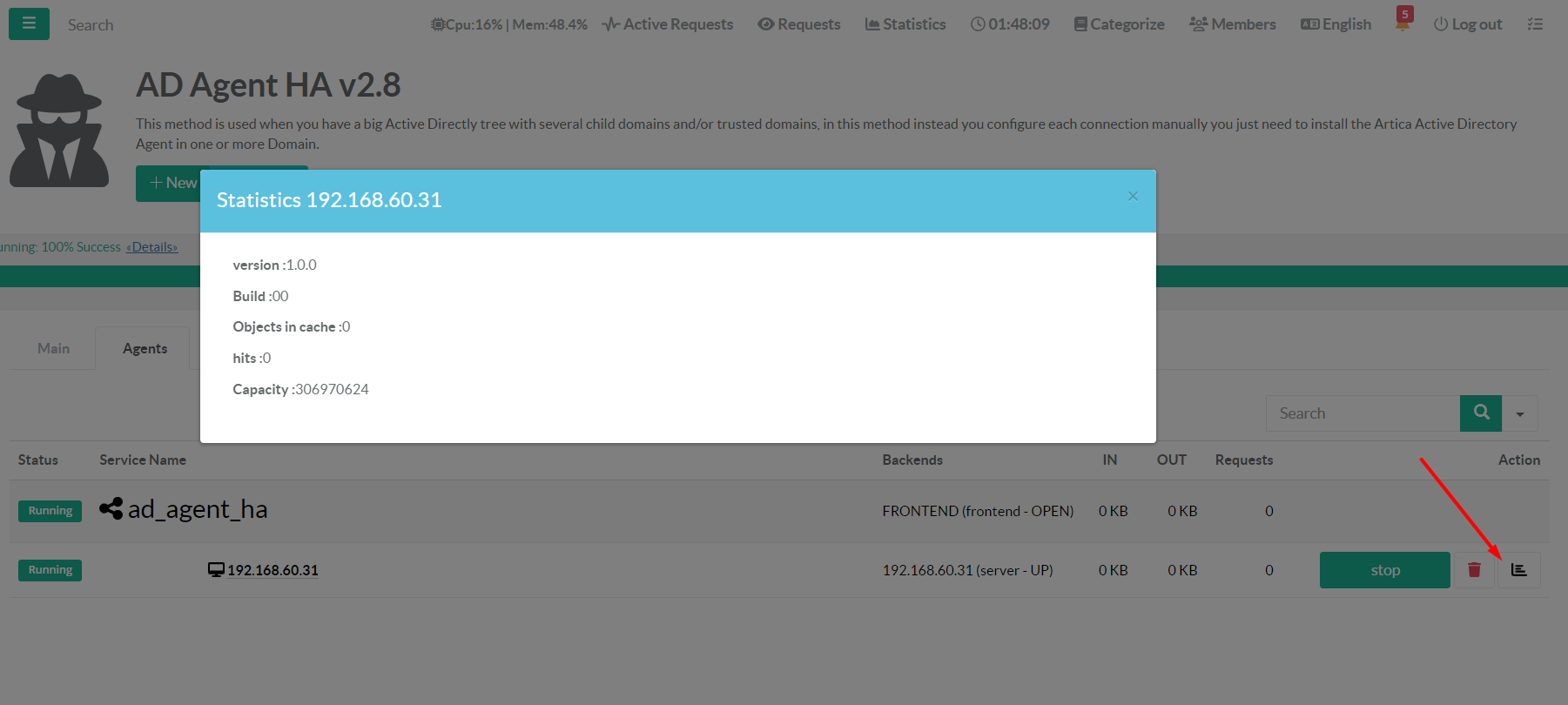
Task: Open the hamburger menu button
Action: (29, 24)
